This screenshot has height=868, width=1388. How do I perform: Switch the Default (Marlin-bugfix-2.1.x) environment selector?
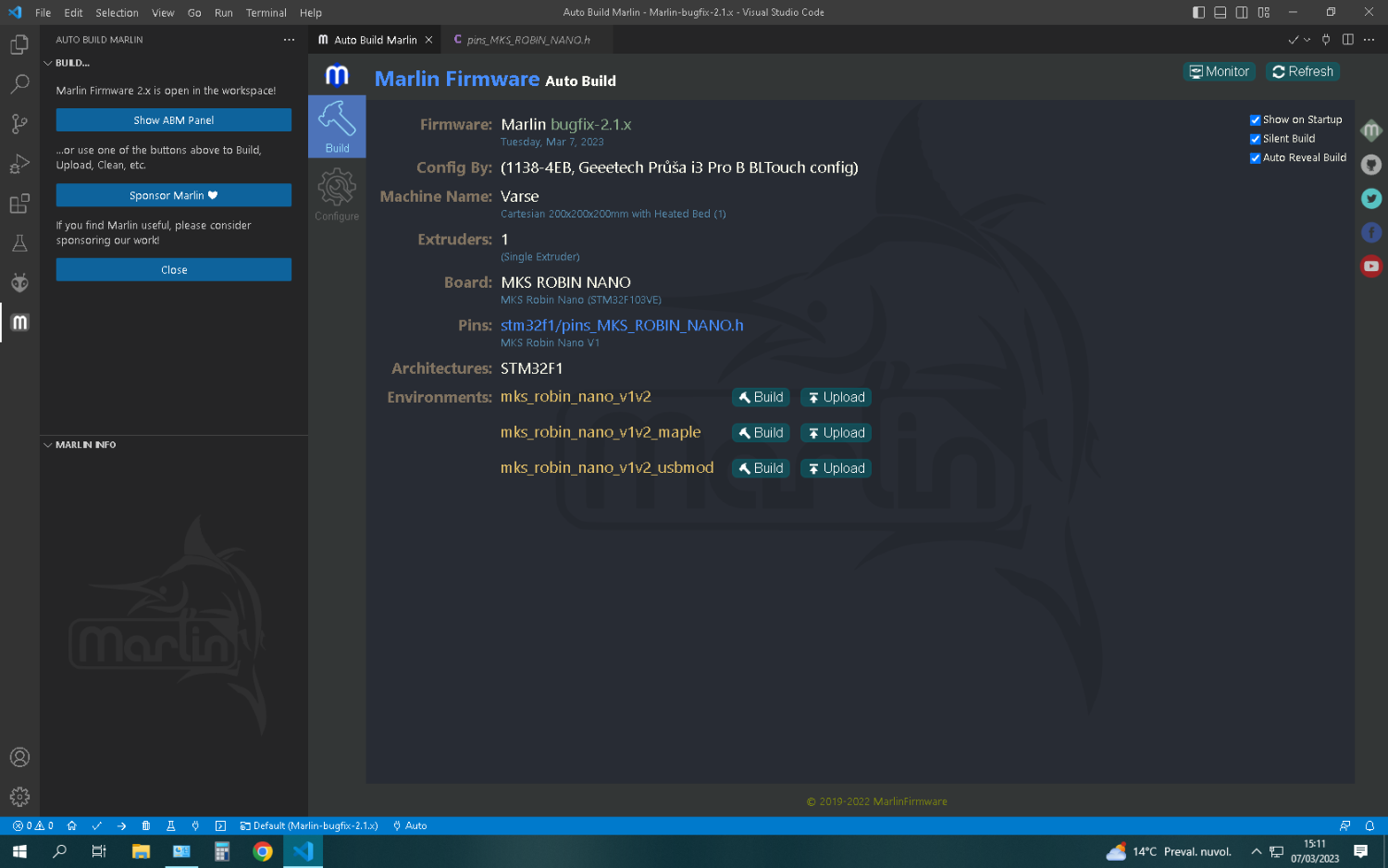(x=309, y=825)
